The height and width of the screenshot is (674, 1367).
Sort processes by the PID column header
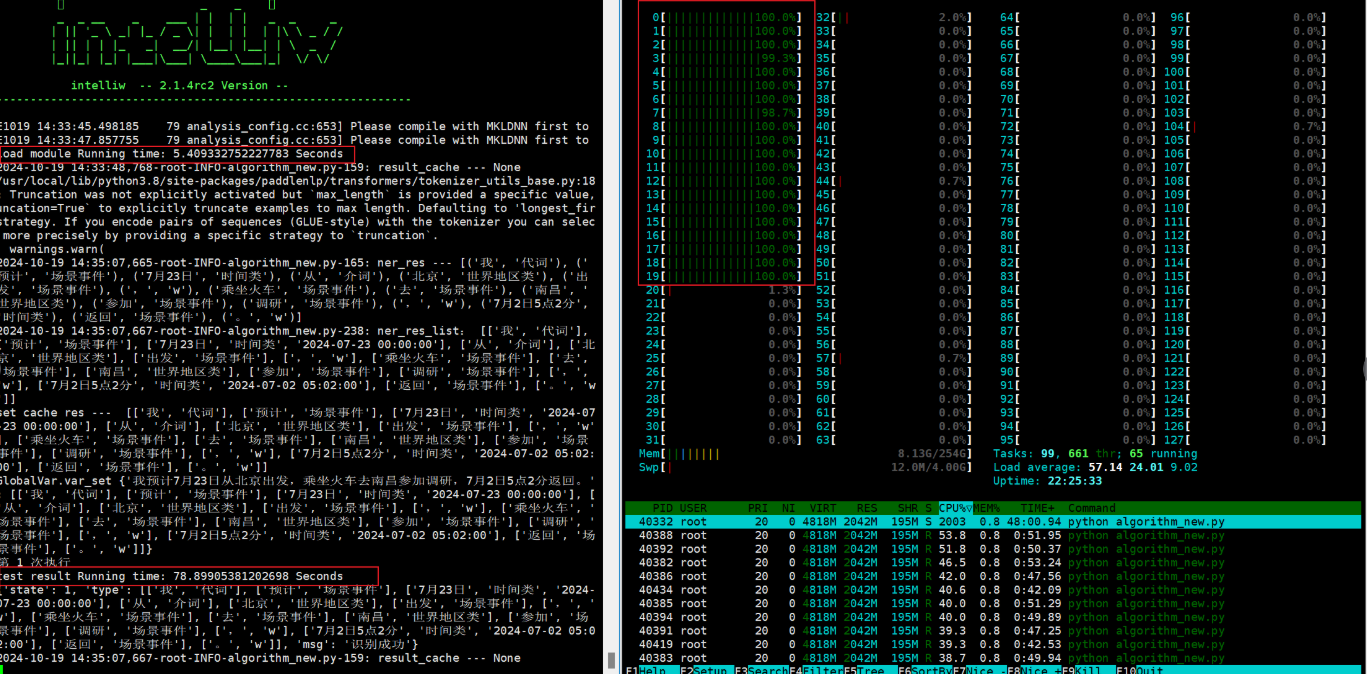pyautogui.click(x=662, y=508)
